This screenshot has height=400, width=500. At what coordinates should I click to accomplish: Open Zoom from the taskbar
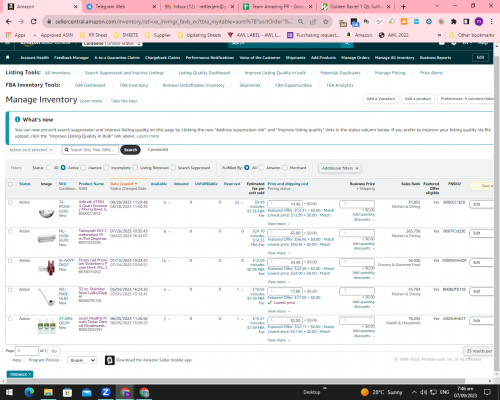106,392
